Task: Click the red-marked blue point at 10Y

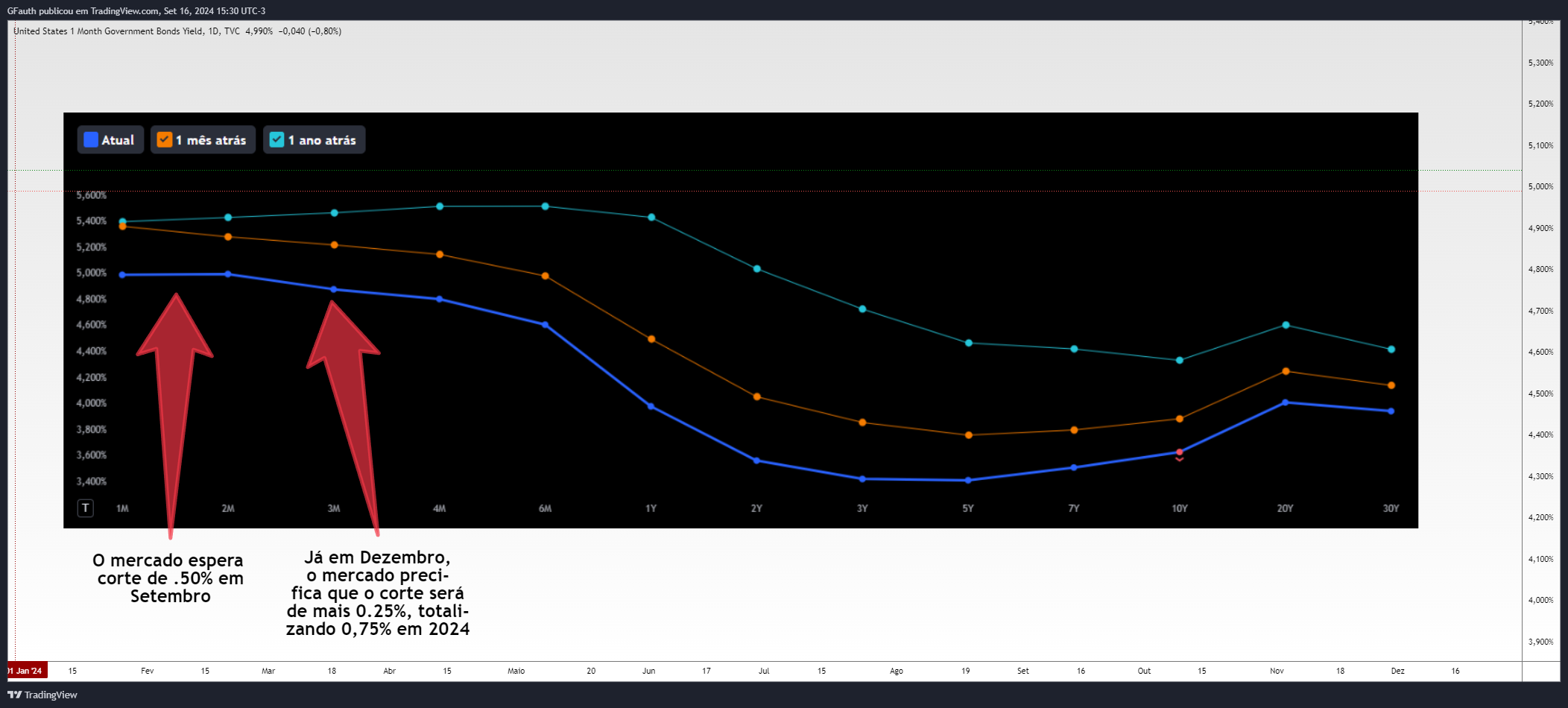Action: 1180,452
